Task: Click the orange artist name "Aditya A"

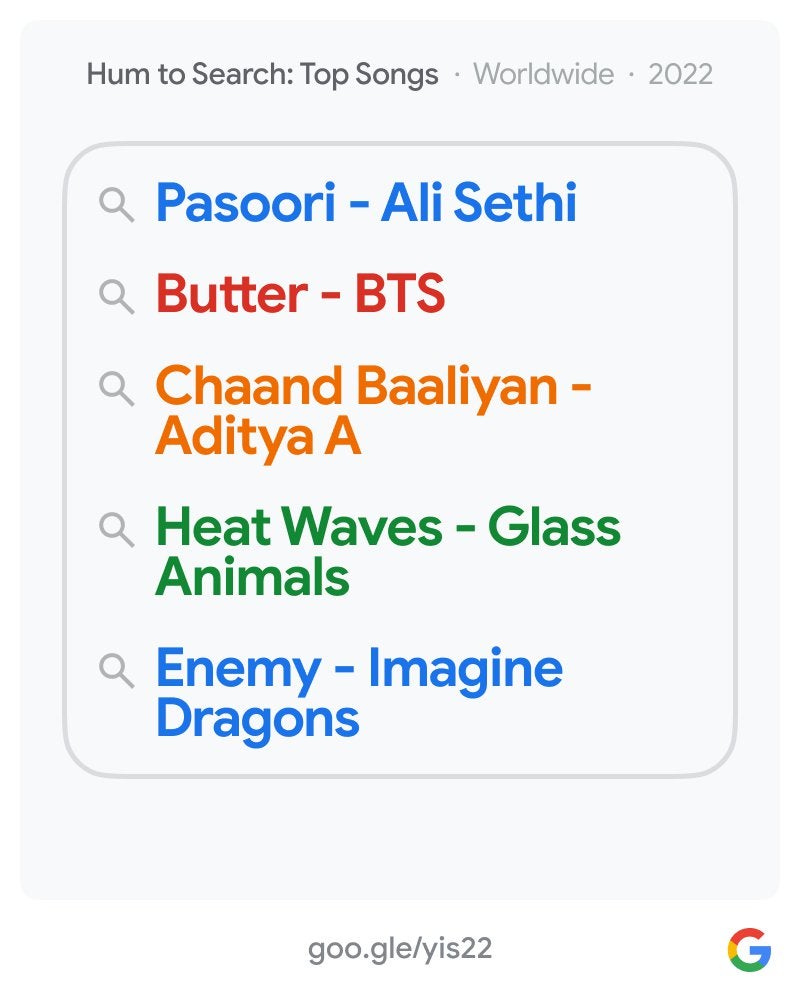Action: pos(257,436)
